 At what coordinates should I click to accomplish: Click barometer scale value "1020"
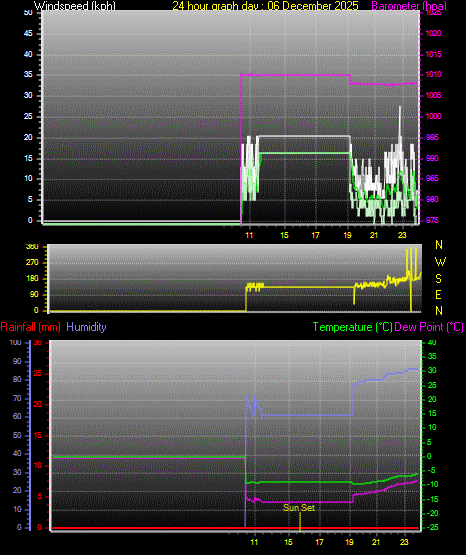coord(433,33)
